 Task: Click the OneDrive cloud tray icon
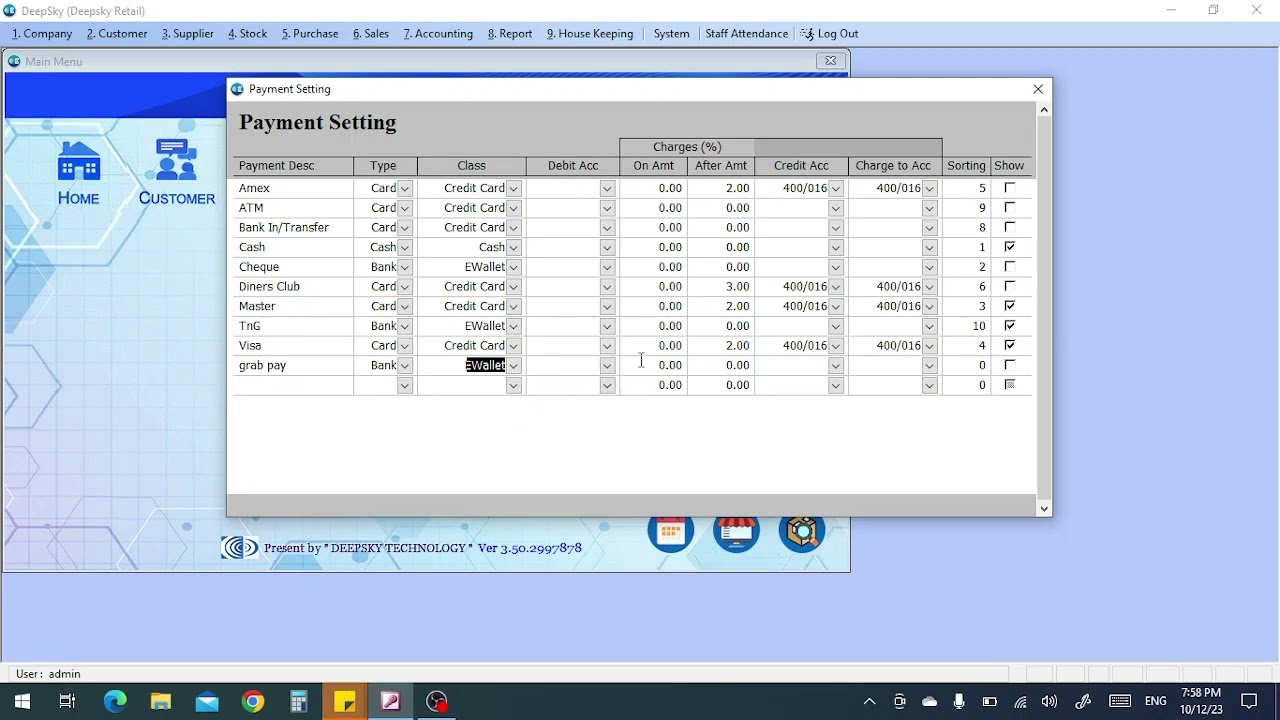(929, 702)
